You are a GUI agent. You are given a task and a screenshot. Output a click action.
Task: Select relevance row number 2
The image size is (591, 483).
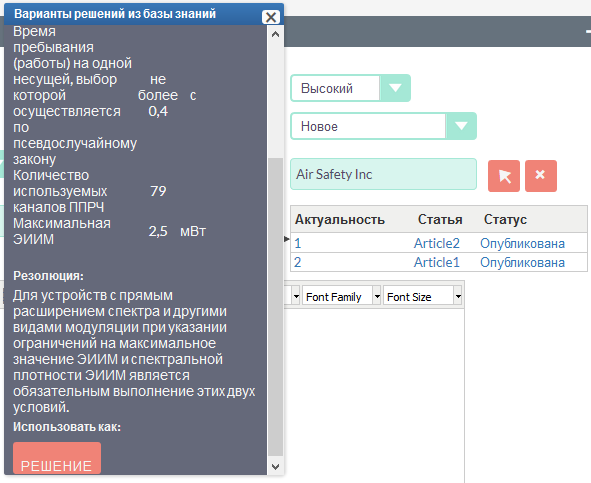(297, 262)
